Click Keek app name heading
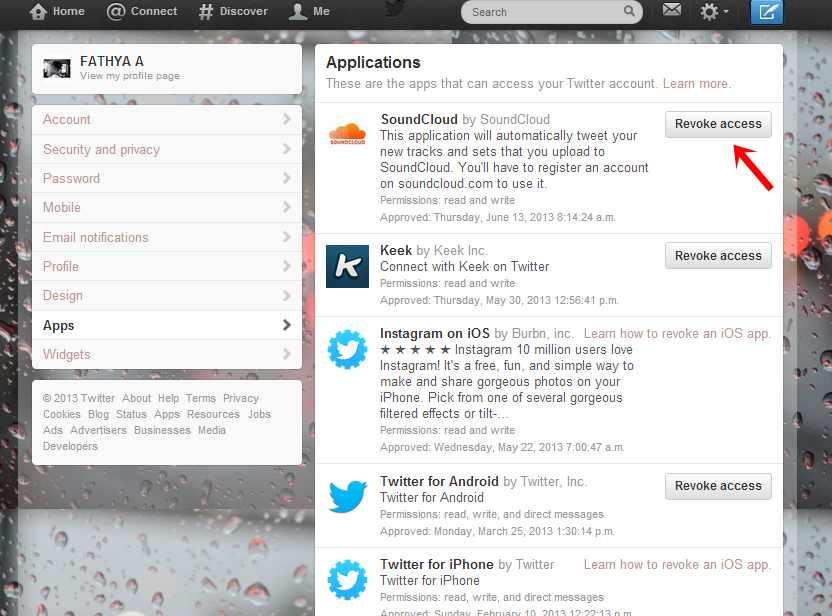 pyautogui.click(x=396, y=250)
